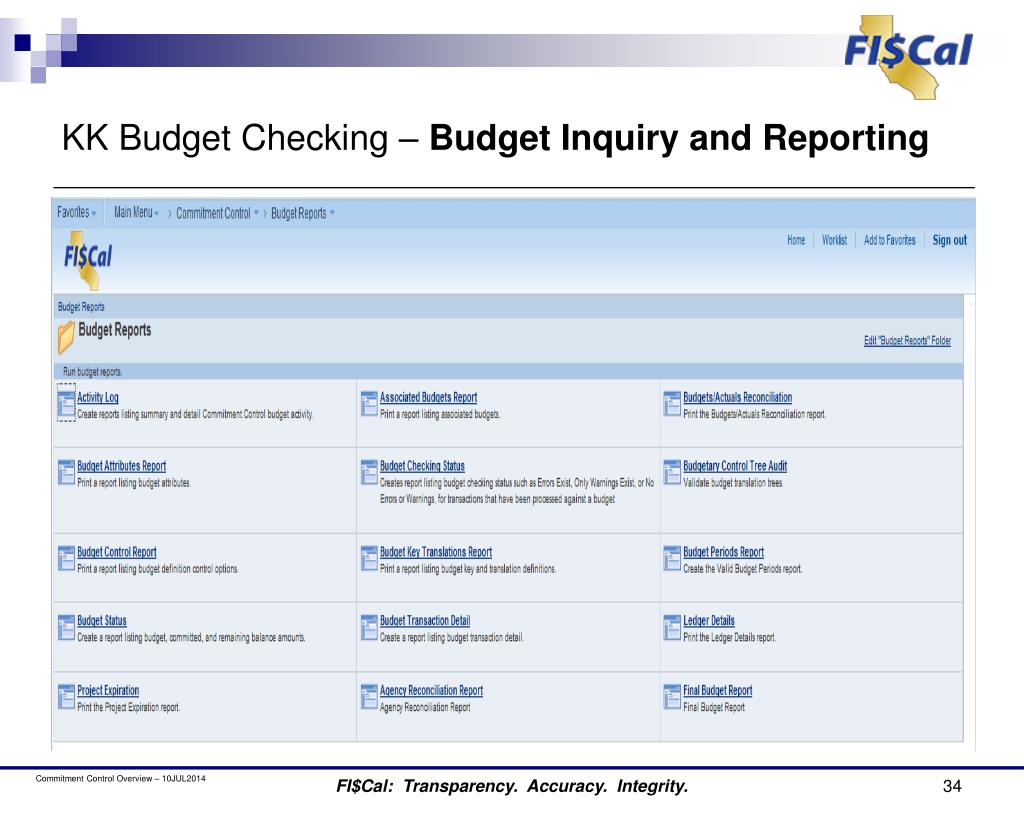Click the 'Run budget reports.' description text
The image size is (1024, 819).
(93, 372)
